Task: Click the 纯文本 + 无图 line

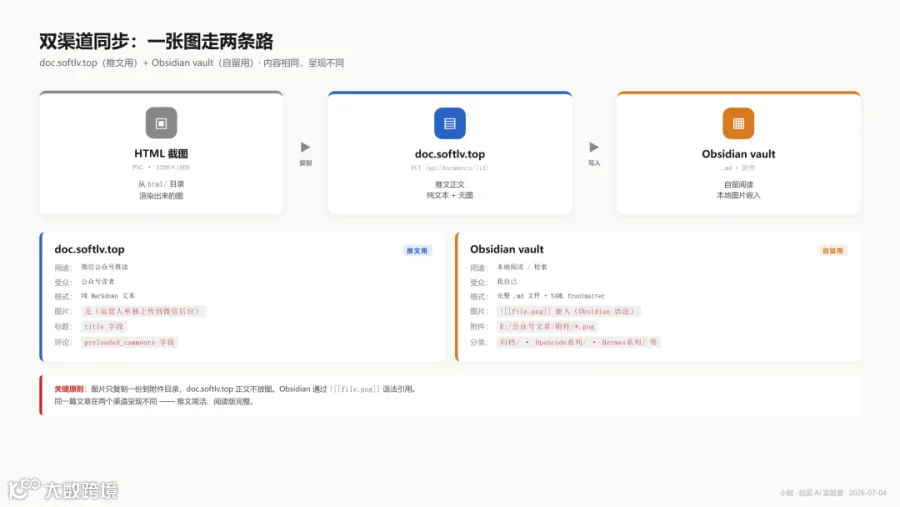Action: point(449,196)
